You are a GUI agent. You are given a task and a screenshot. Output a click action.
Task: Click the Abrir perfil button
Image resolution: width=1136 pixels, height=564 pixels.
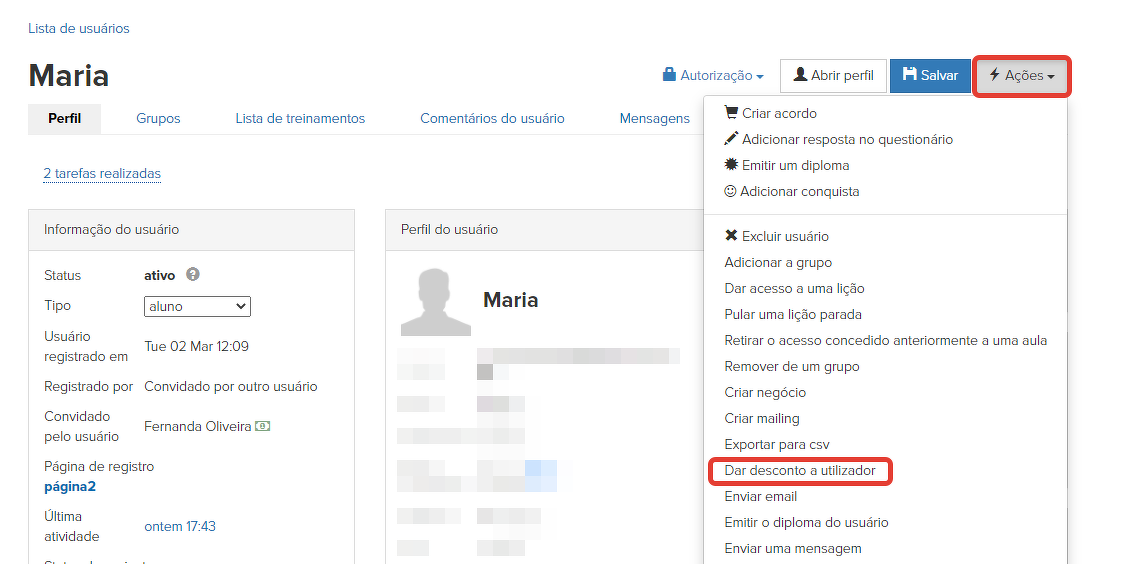(x=833, y=75)
